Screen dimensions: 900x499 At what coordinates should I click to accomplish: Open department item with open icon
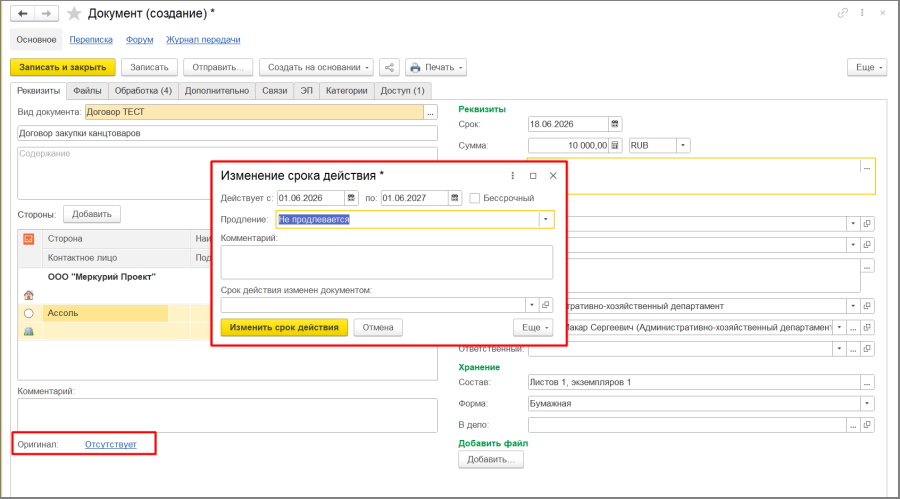point(867,306)
